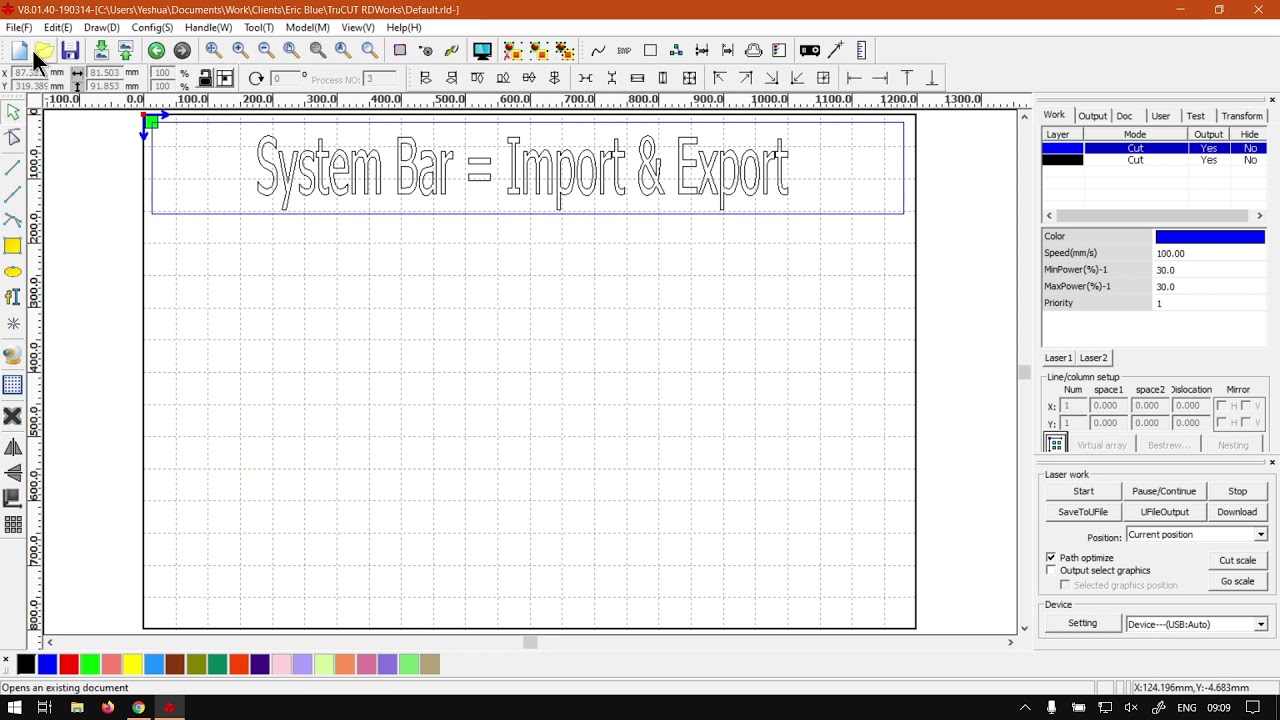
Task: Select the yellow Rectangle drawing tool
Action: tap(13, 246)
